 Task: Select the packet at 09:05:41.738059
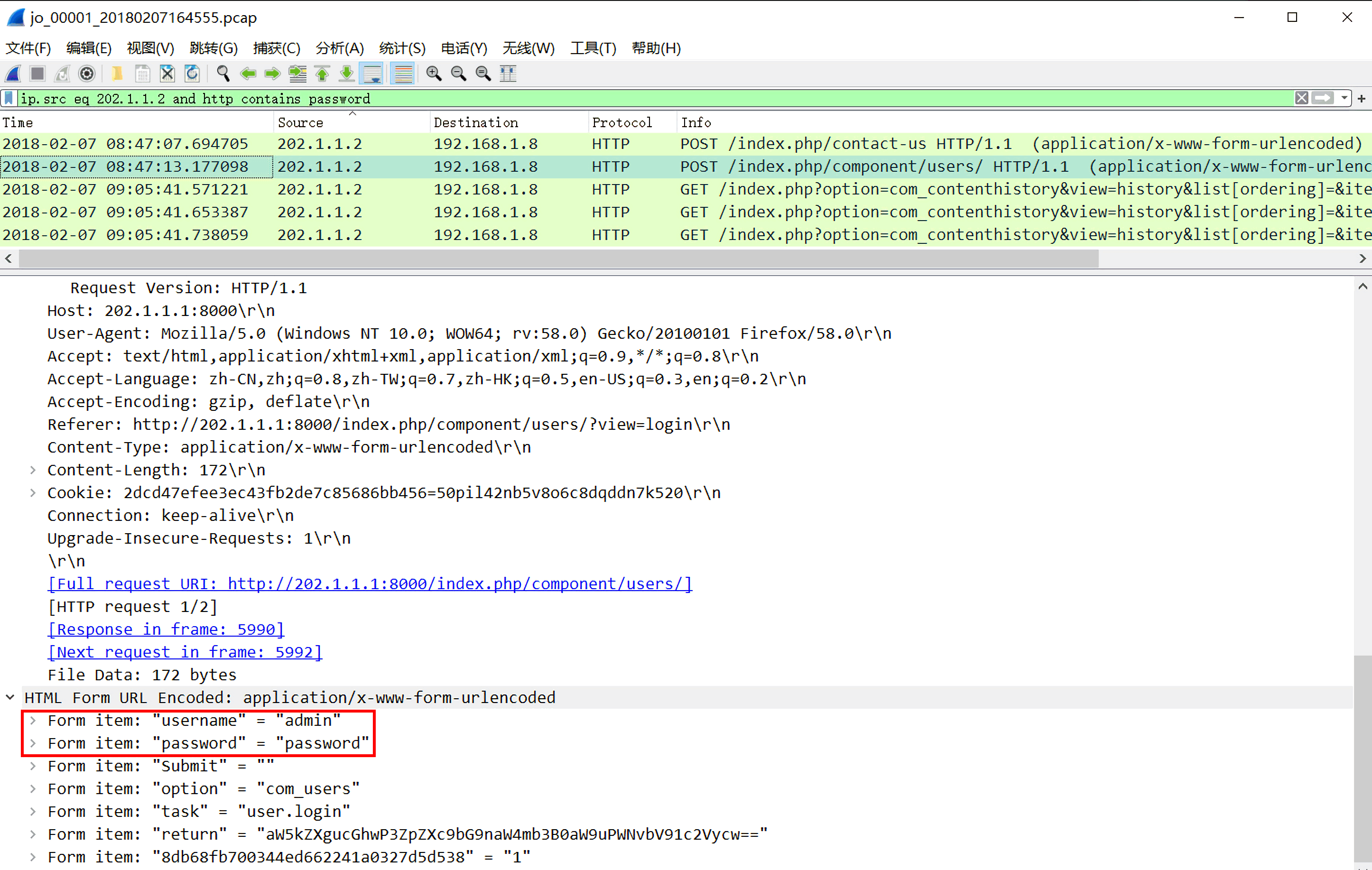(x=686, y=235)
